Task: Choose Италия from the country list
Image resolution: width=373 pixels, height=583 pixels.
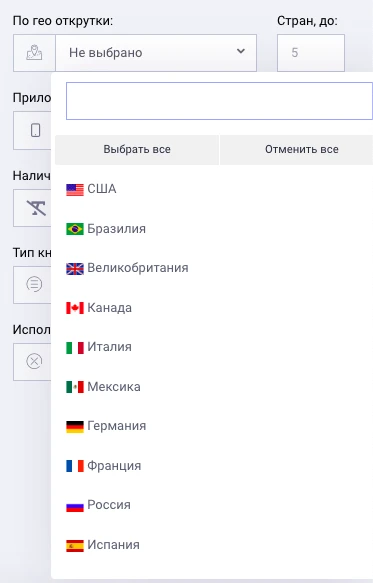Action: click(109, 347)
